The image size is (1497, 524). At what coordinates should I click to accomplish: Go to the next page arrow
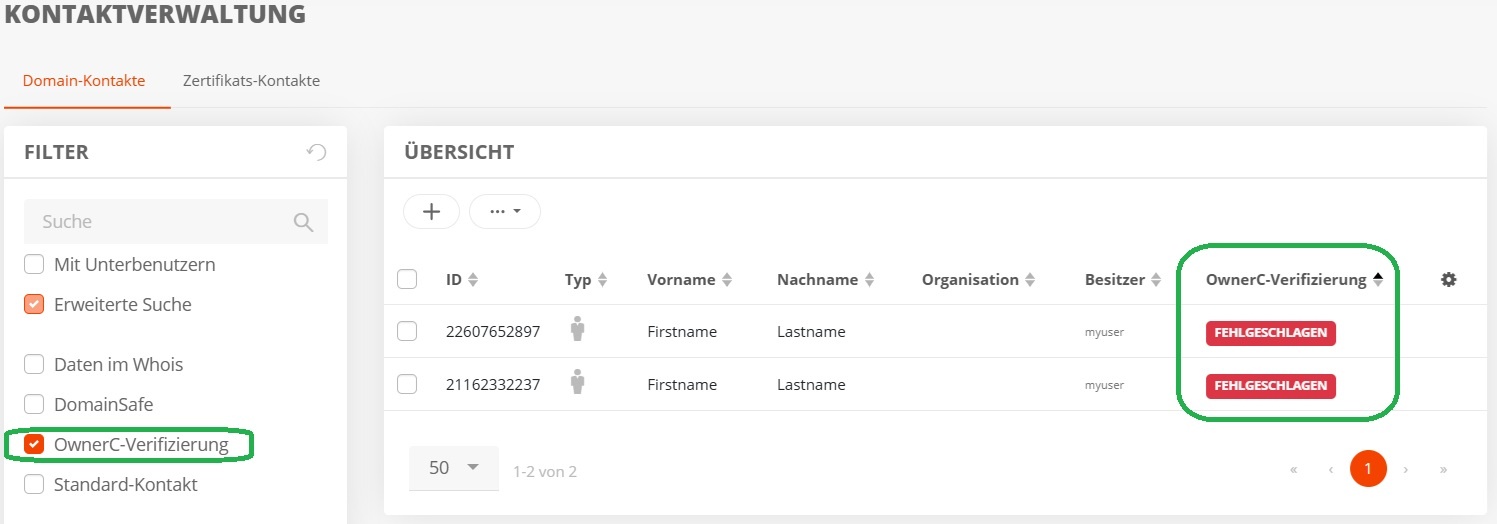(x=1406, y=469)
